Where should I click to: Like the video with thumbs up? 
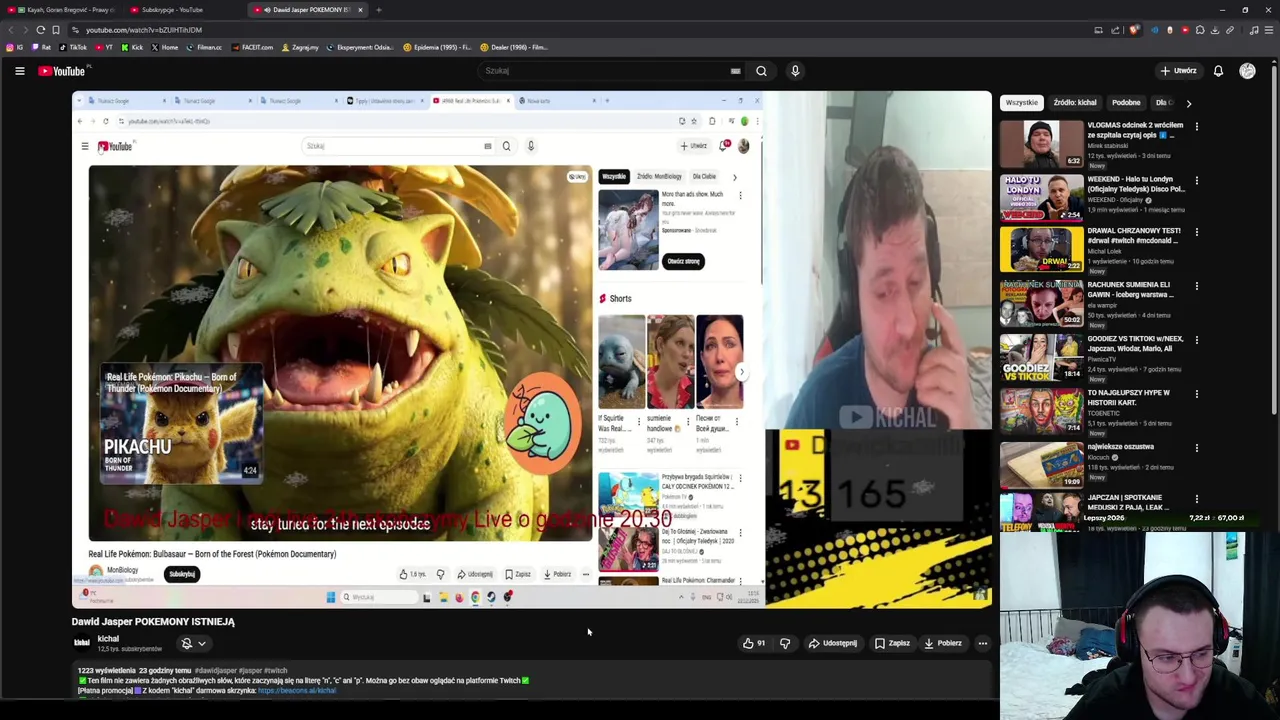click(x=754, y=643)
